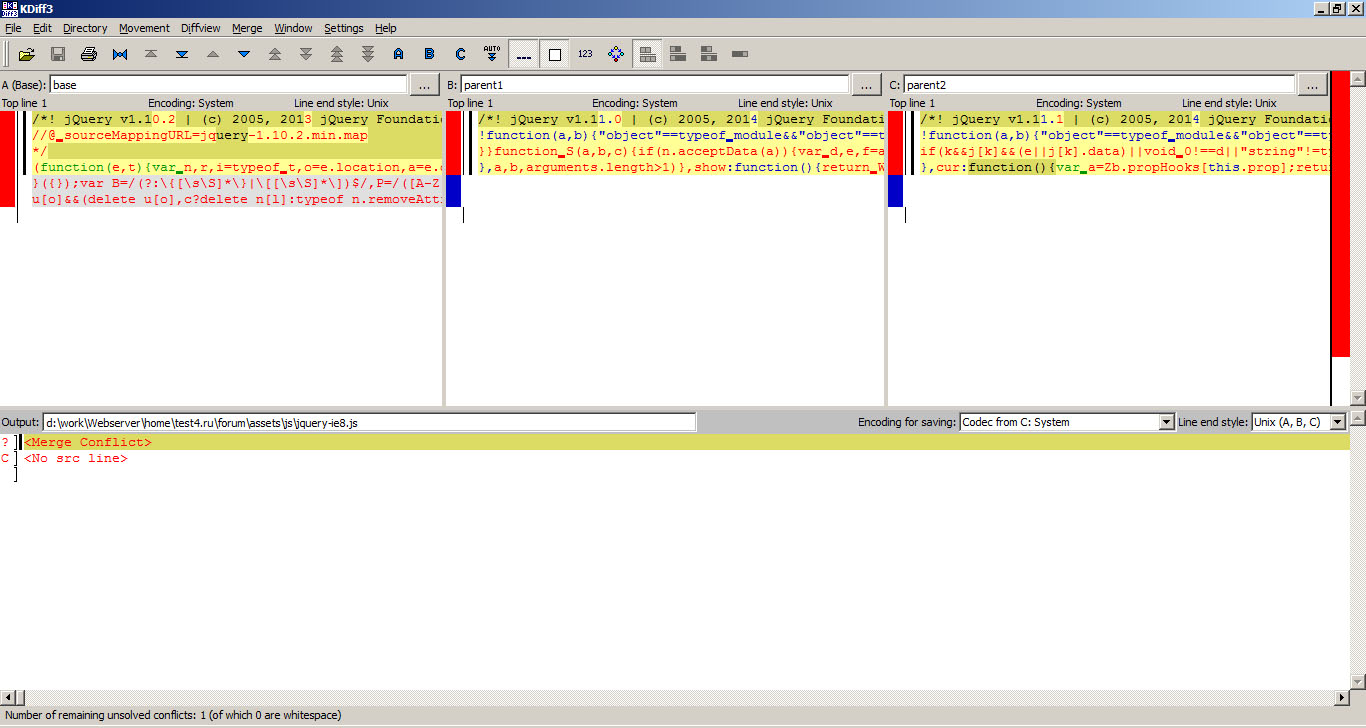Jump to next delta blue arrow

[244, 54]
